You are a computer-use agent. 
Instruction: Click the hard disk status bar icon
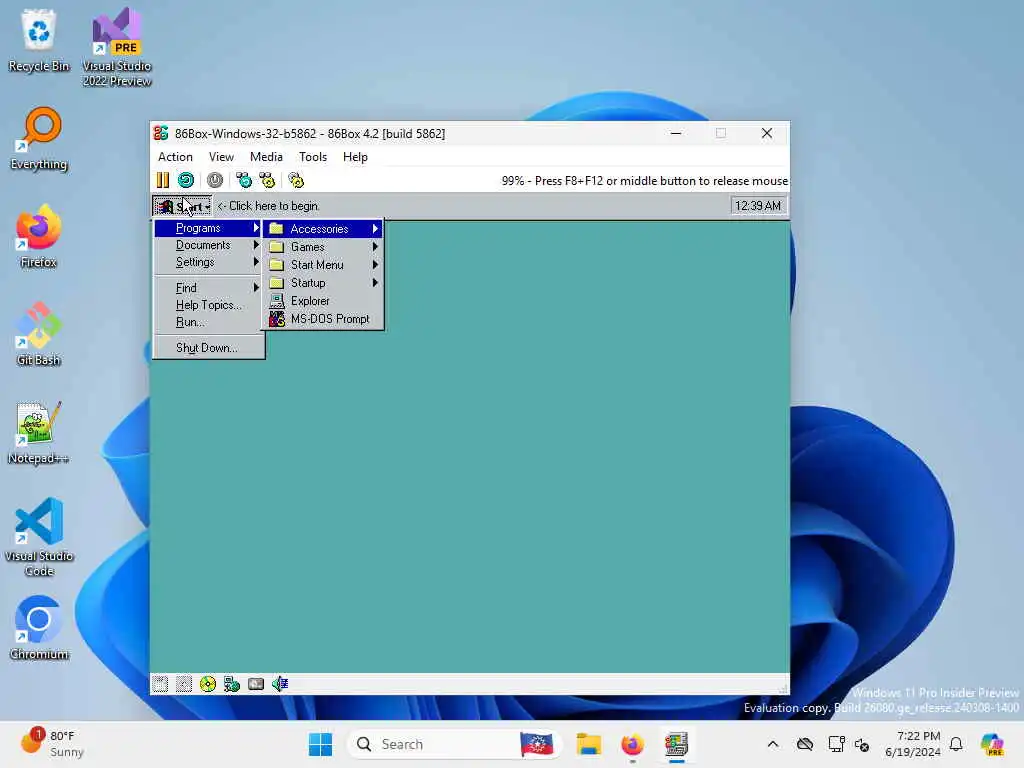coord(256,684)
